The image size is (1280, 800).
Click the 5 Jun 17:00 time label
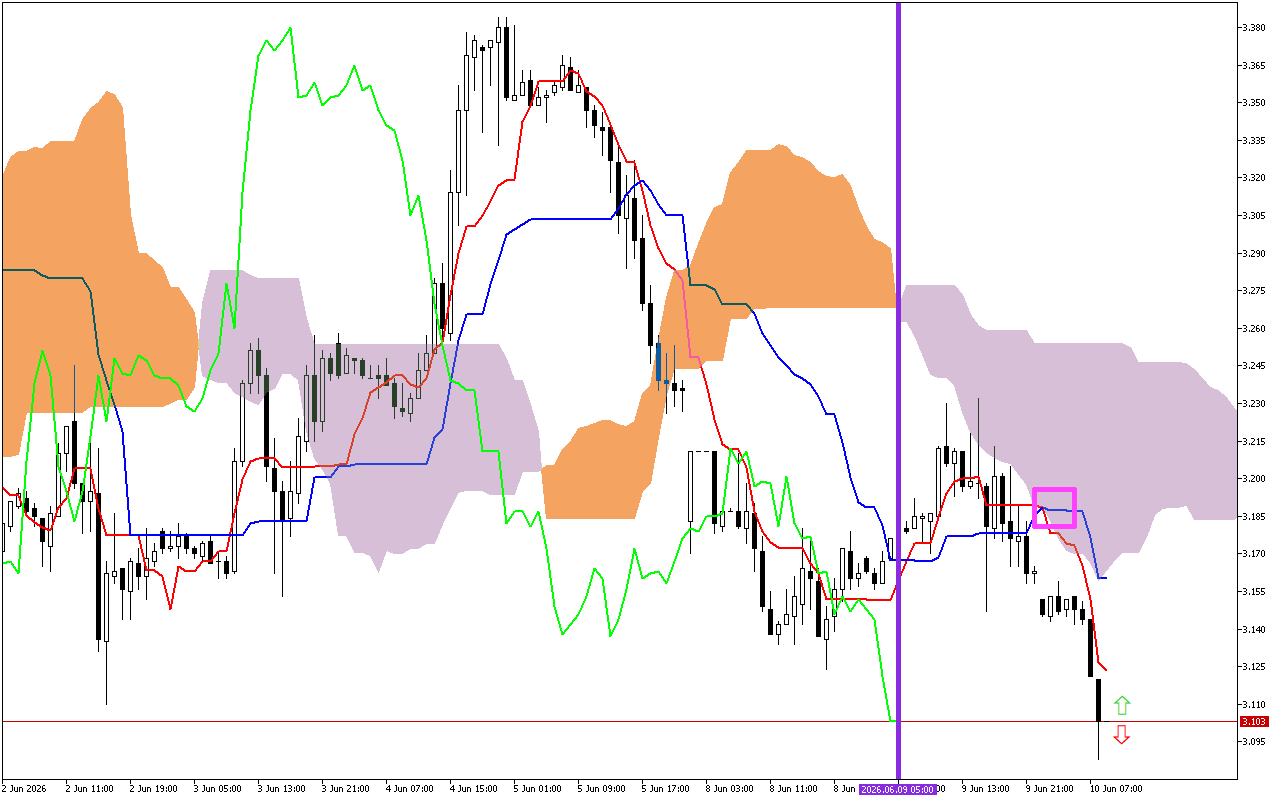(x=665, y=789)
